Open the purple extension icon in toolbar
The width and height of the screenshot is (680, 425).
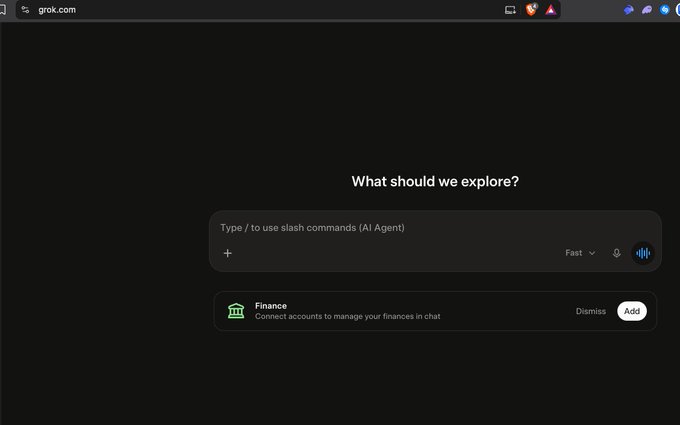point(647,10)
